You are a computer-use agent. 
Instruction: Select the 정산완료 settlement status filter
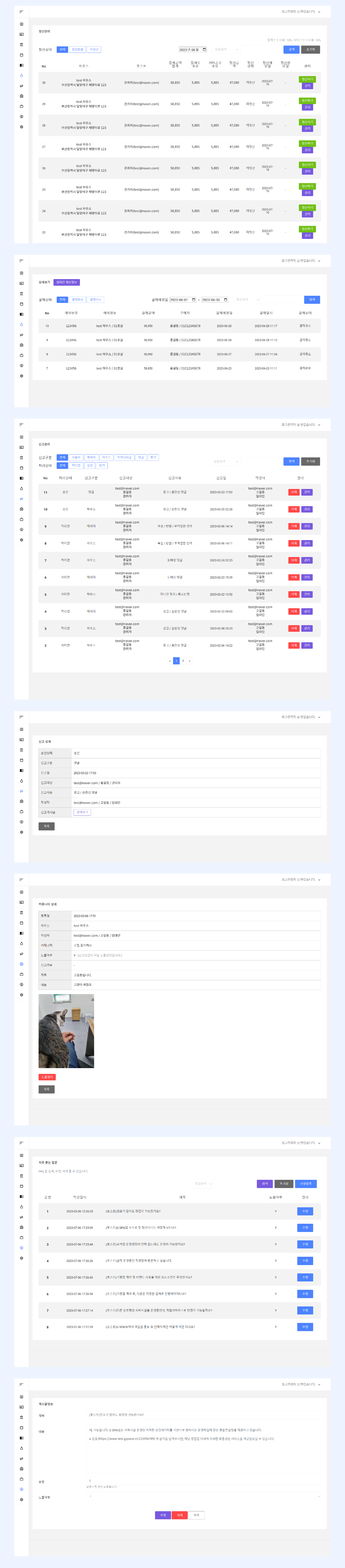[x=77, y=50]
